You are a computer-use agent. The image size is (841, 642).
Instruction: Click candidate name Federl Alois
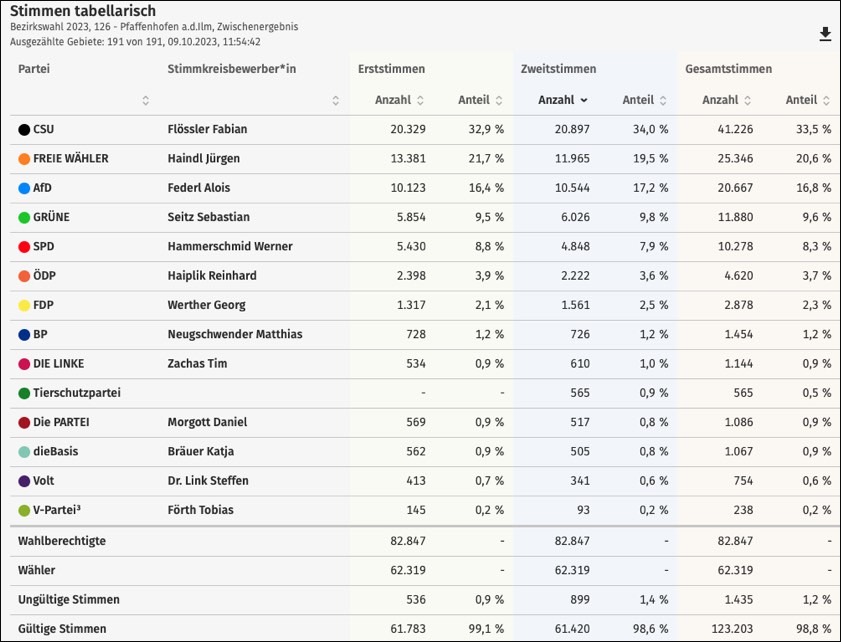click(200, 188)
